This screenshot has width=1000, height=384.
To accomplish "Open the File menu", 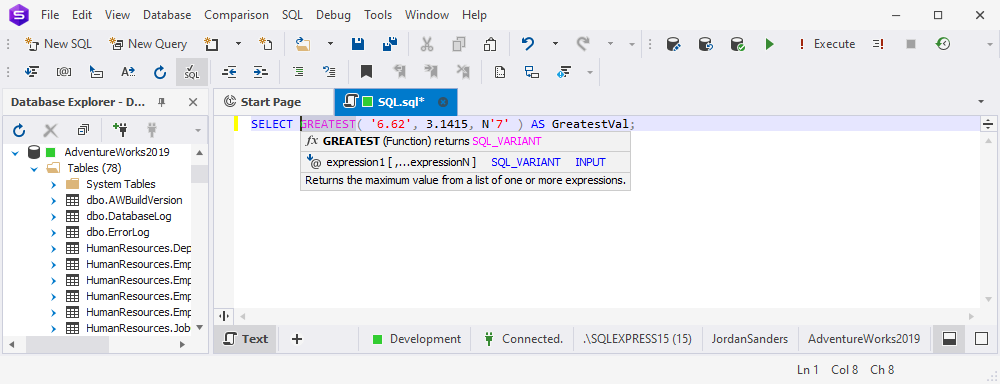I will click(x=50, y=15).
